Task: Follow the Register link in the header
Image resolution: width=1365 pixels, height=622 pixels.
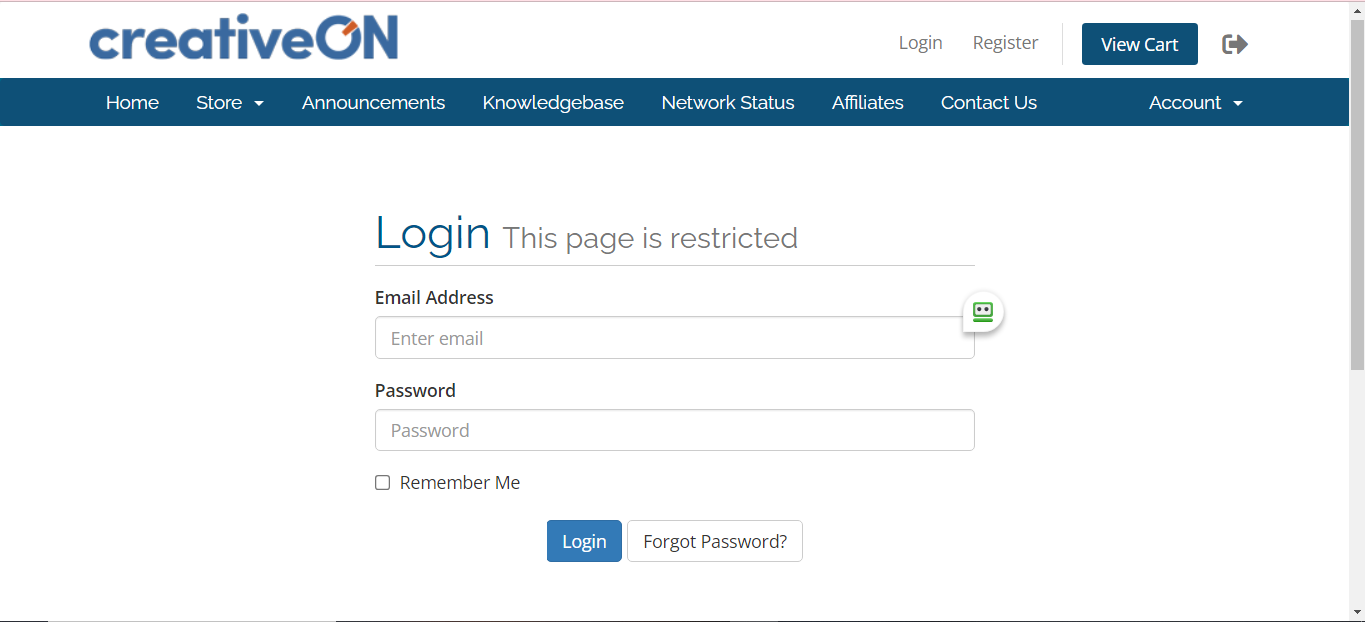Action: pos(1005,43)
